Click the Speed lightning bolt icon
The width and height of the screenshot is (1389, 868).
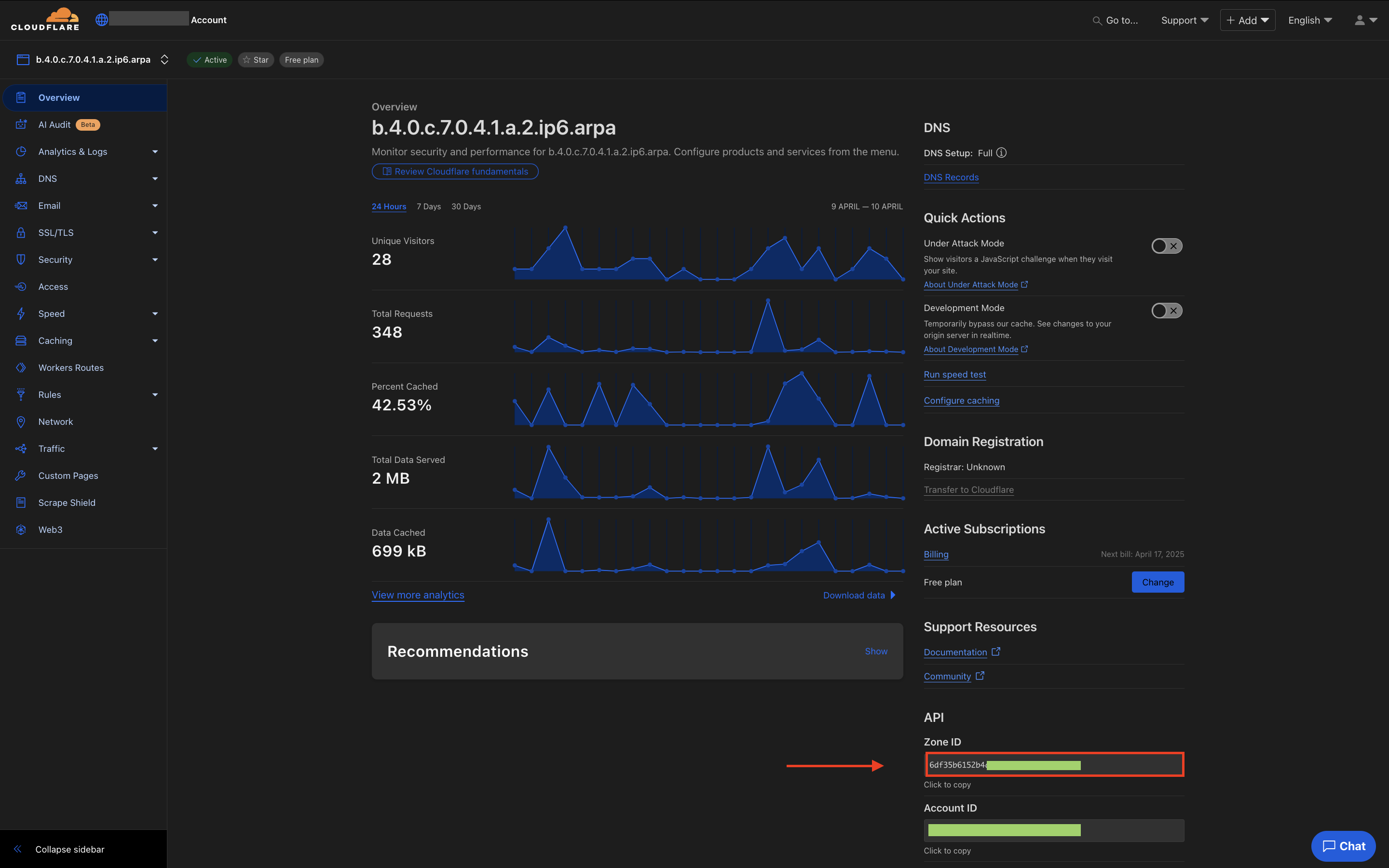coord(21,313)
